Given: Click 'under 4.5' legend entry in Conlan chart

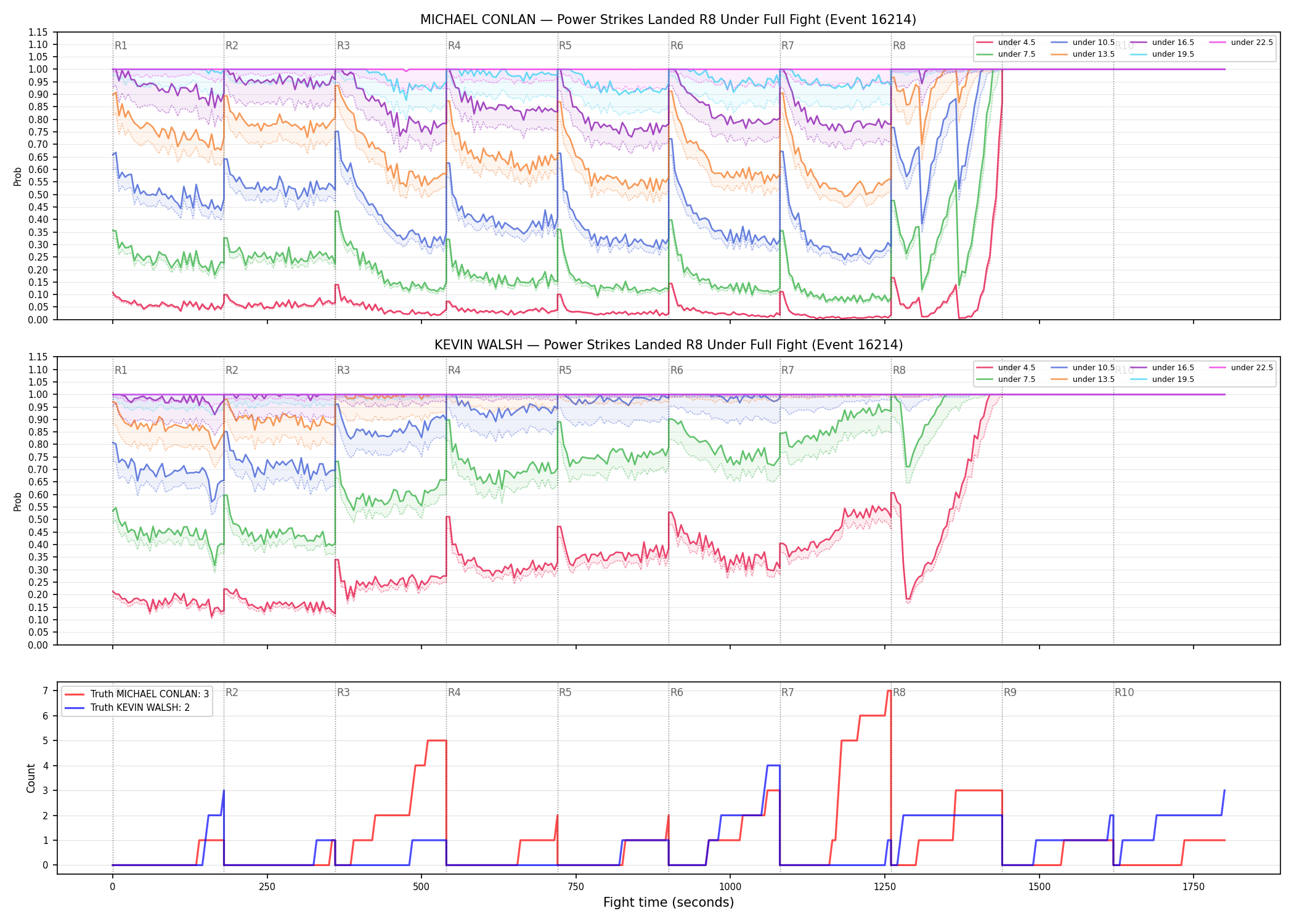Looking at the screenshot, I should click(1007, 43).
